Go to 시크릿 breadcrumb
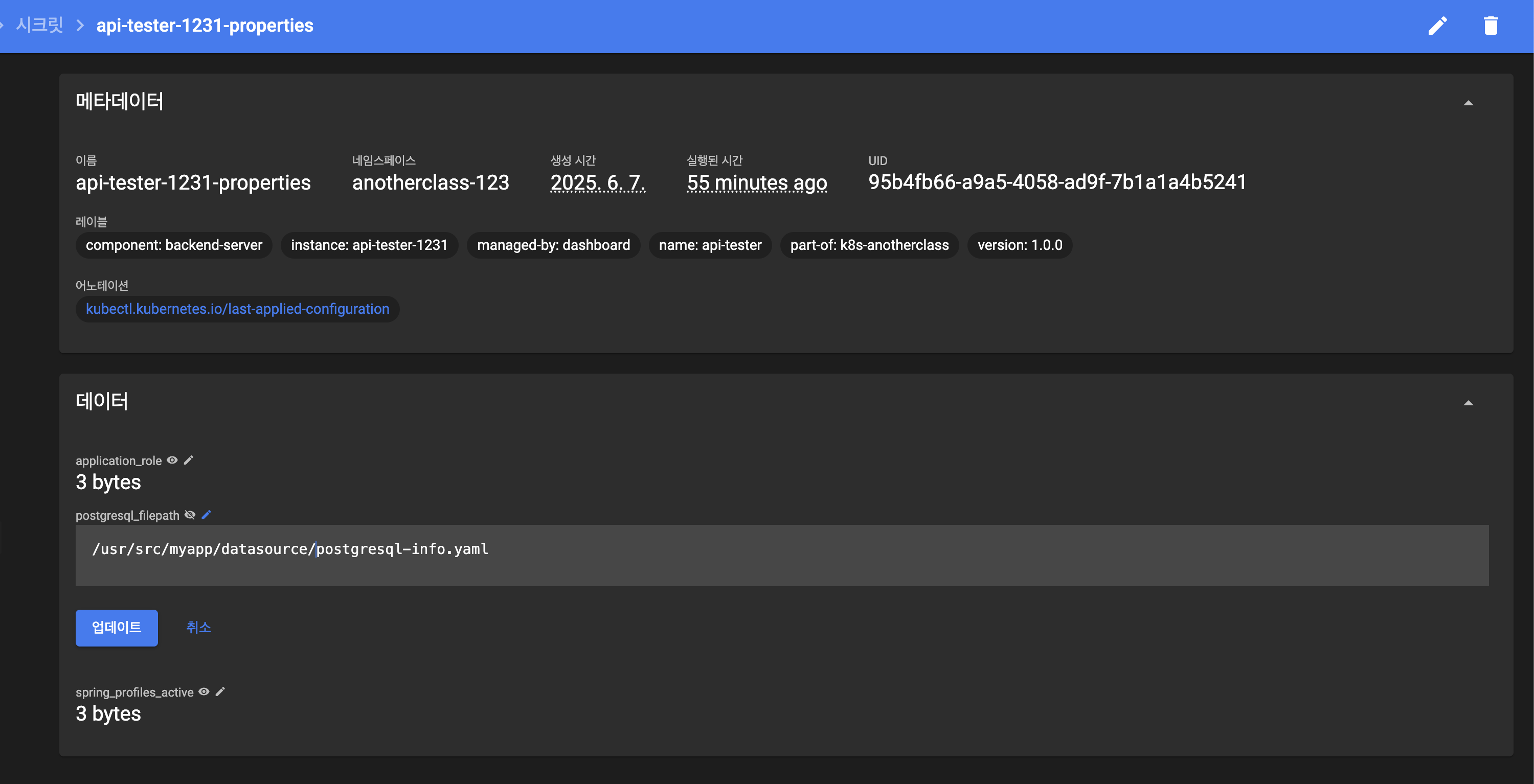This screenshot has width=1534, height=784. point(39,26)
